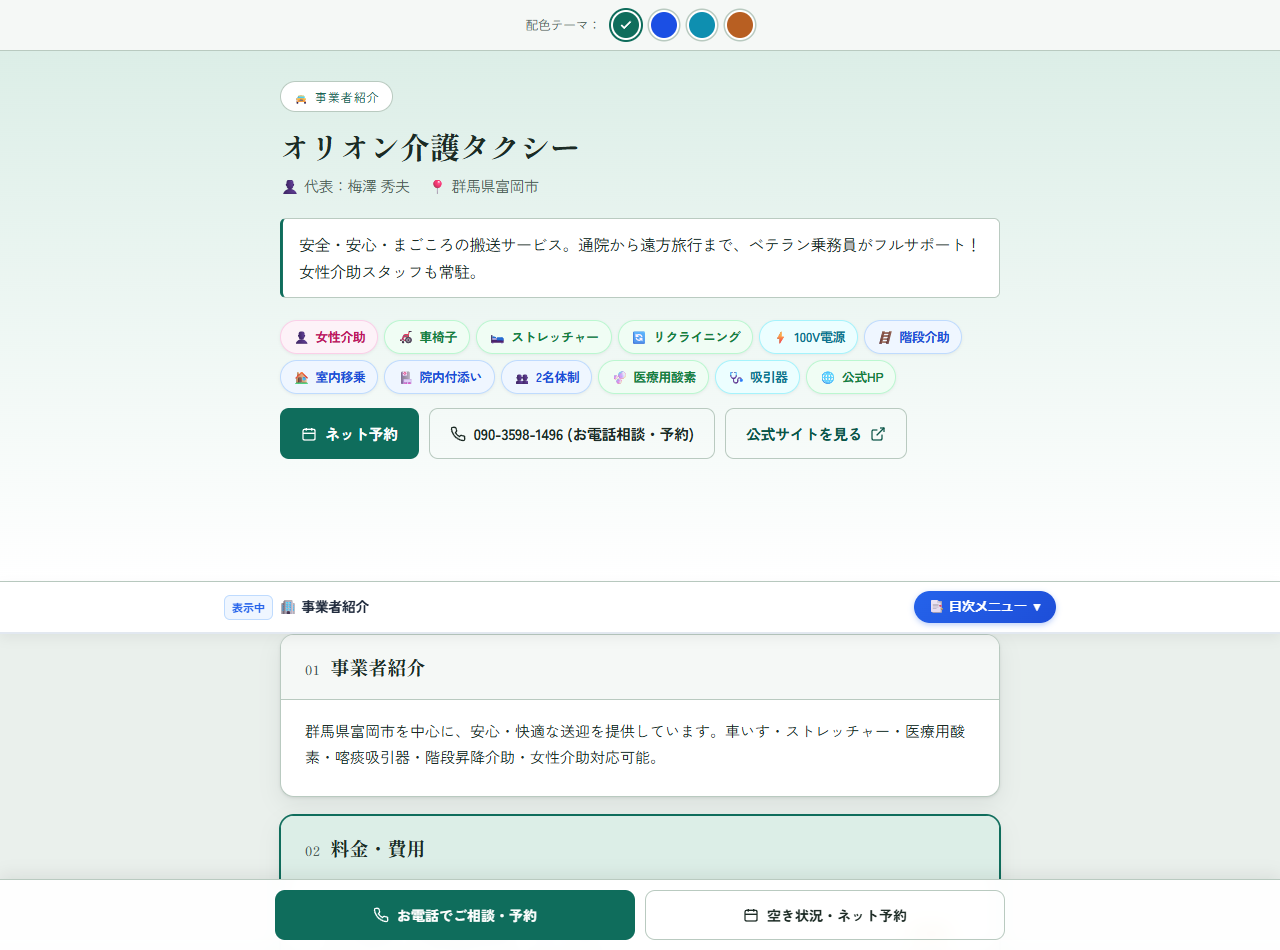Click the external link icon in 公式サイトを見る
The height and width of the screenshot is (950, 1280).
coord(878,434)
